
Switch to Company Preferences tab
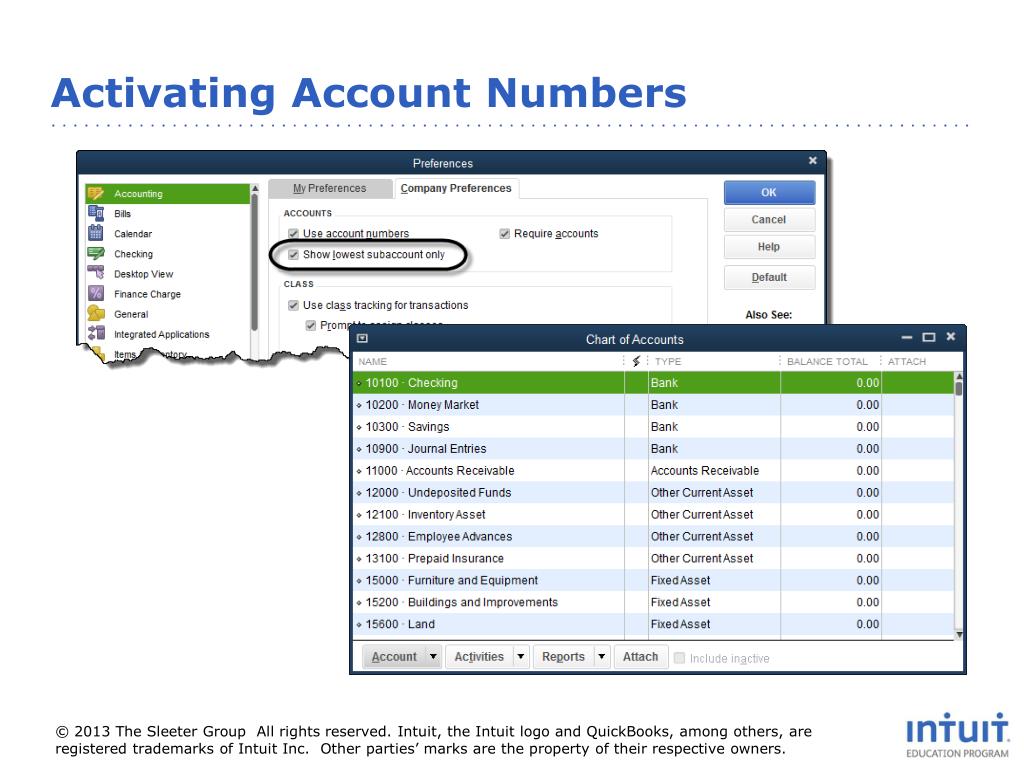click(x=456, y=188)
